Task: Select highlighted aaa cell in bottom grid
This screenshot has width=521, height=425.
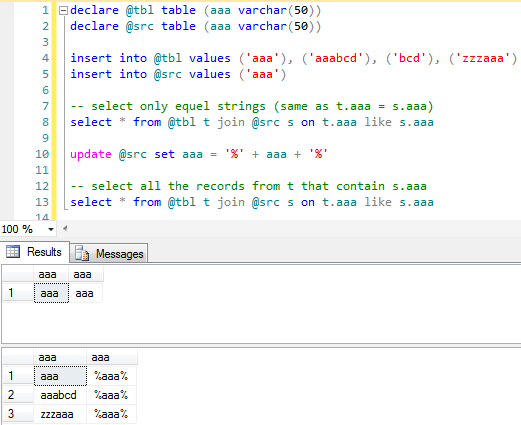Action: tap(60, 376)
